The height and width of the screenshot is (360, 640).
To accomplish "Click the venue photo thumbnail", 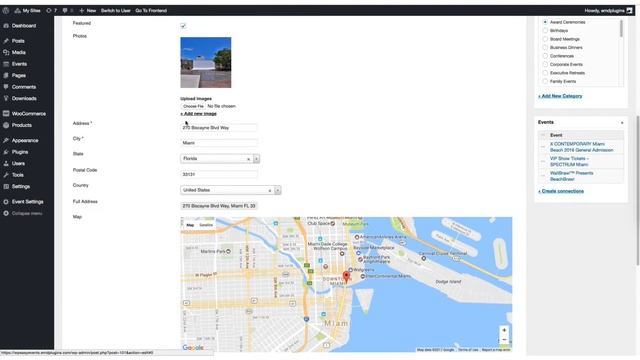I will pyautogui.click(x=206, y=62).
